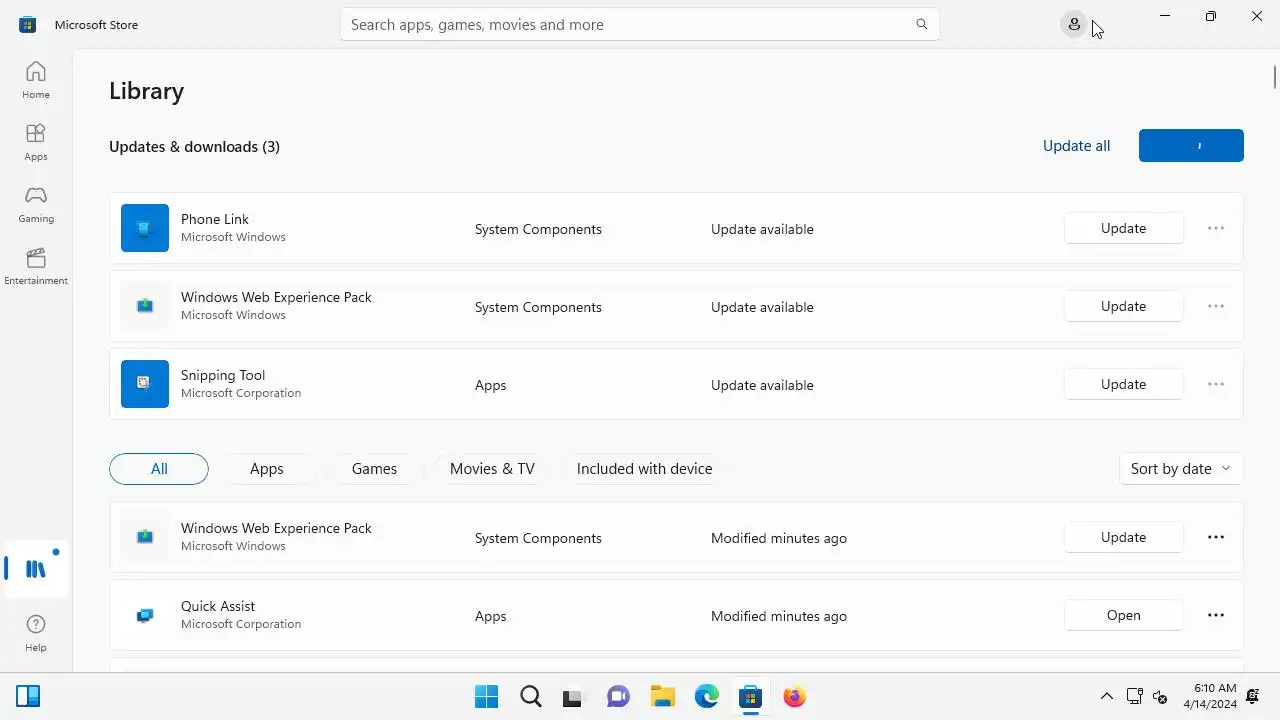Image resolution: width=1280 pixels, height=720 pixels.
Task: Open Gaming section in sidebar
Action: tap(36, 204)
